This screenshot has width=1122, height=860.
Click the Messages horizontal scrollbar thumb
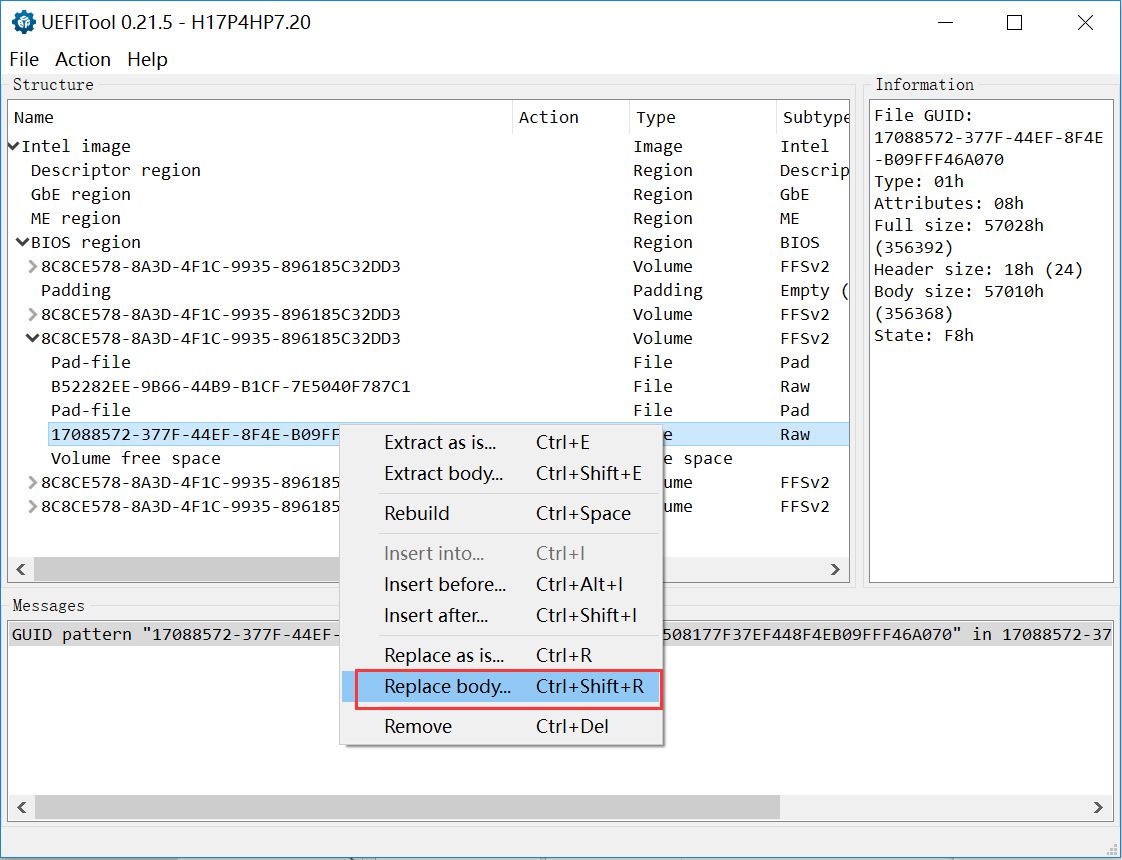407,807
